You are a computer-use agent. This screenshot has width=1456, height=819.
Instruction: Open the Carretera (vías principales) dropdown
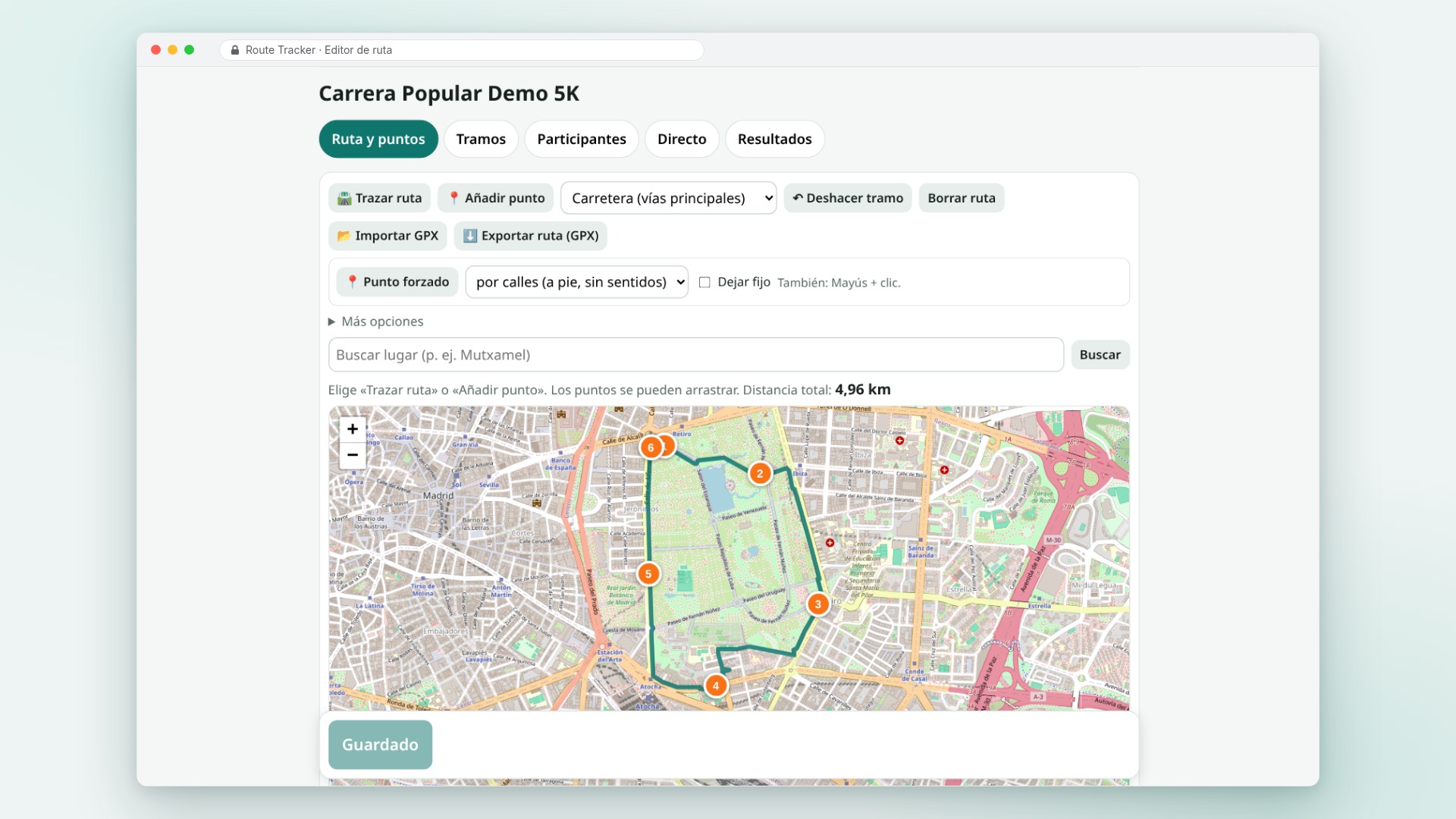pyautogui.click(x=669, y=198)
